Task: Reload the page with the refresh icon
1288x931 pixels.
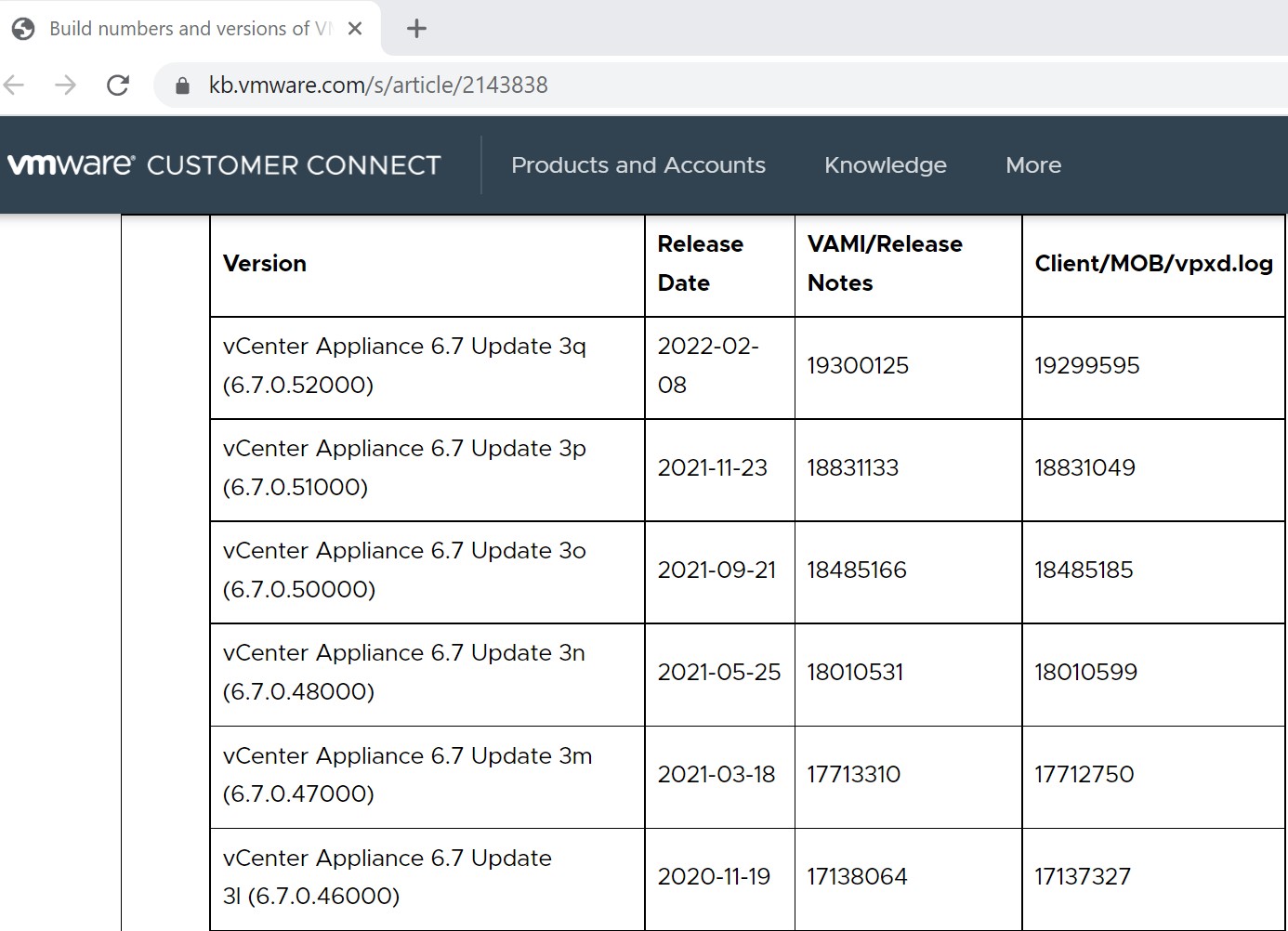Action: pyautogui.click(x=118, y=85)
